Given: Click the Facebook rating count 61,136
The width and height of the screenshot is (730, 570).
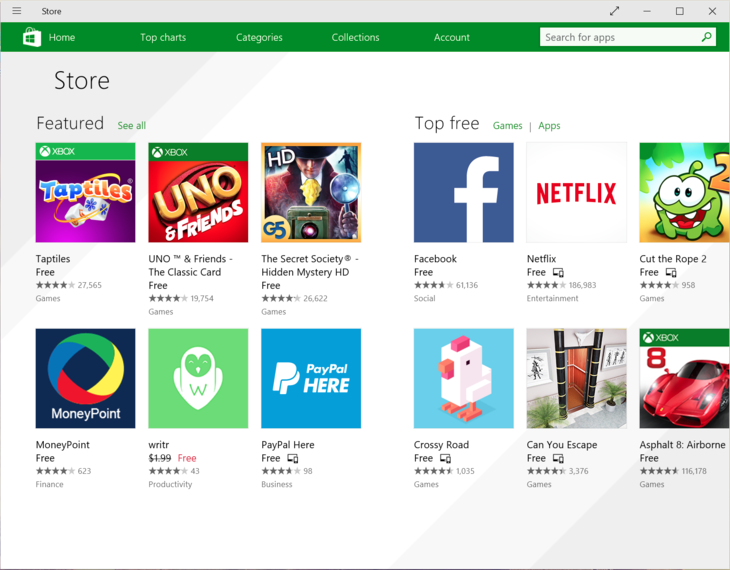Looking at the screenshot, I should (x=467, y=285).
